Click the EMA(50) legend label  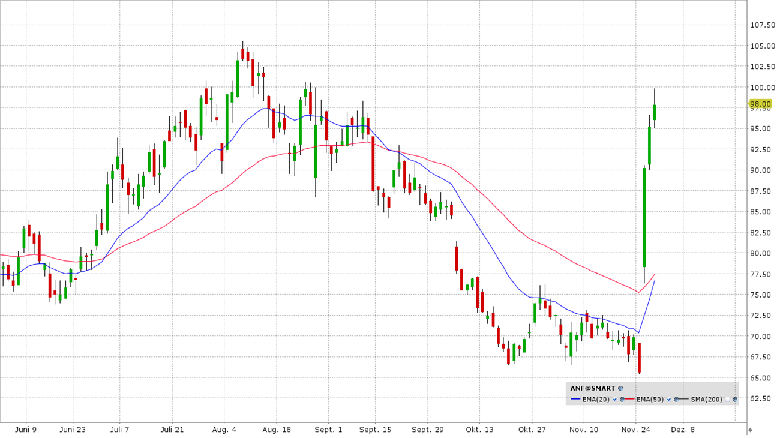point(650,399)
